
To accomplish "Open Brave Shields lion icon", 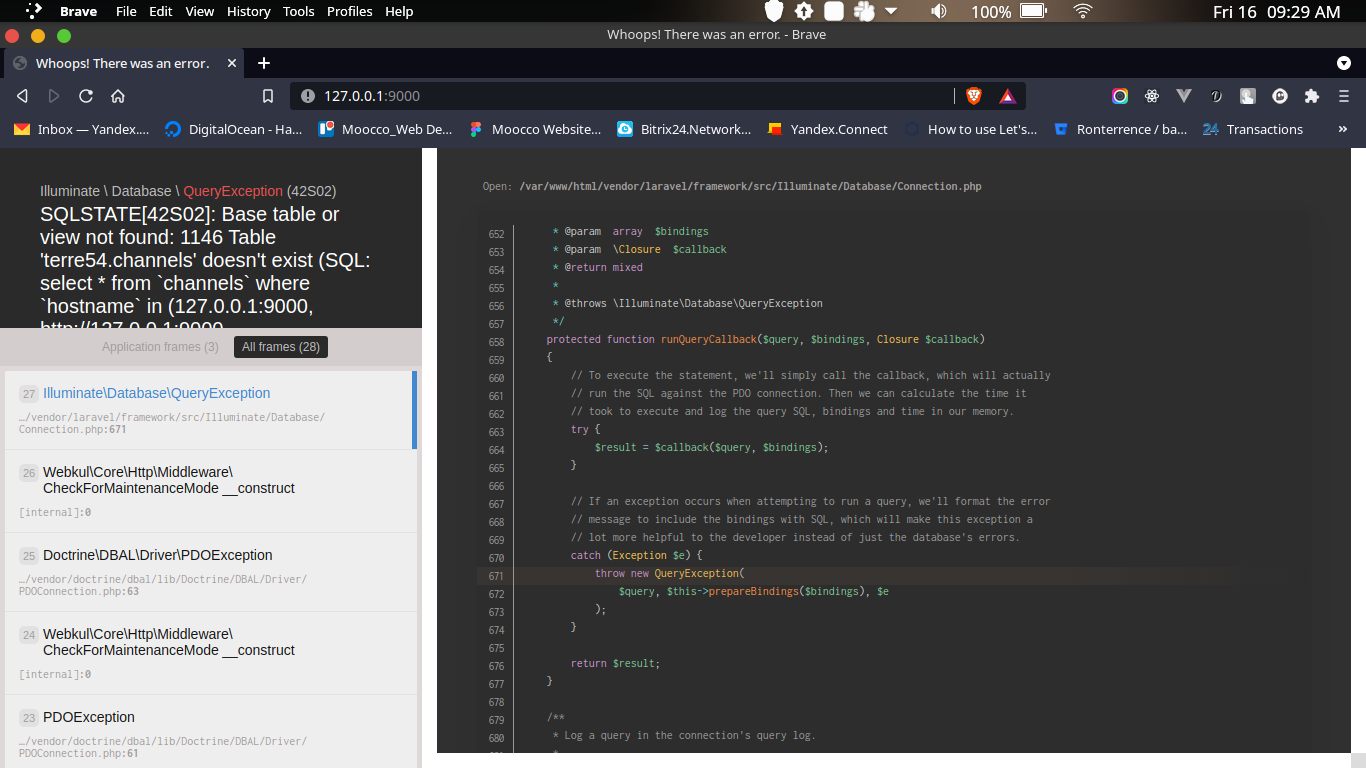I will click(x=974, y=96).
